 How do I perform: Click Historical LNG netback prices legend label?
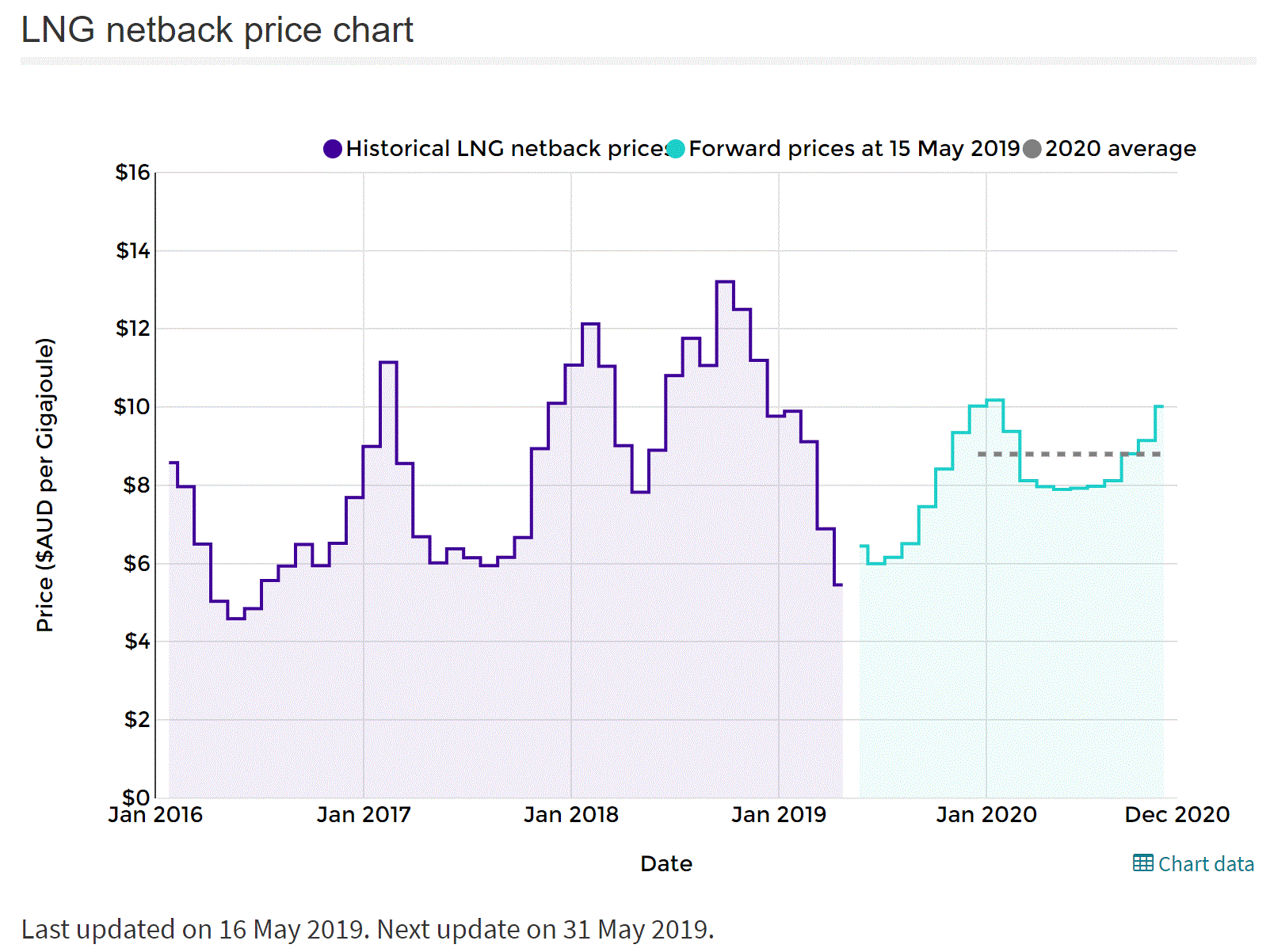507,149
